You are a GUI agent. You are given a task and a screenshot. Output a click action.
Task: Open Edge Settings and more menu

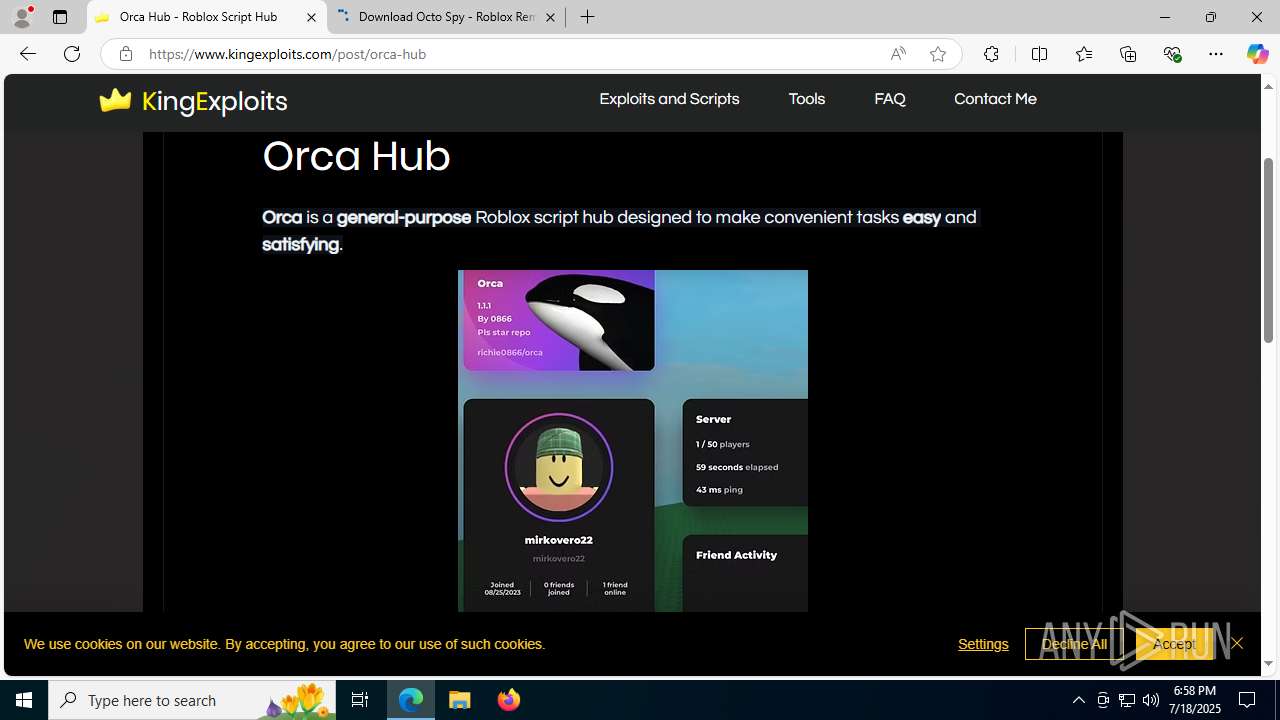point(1216,54)
